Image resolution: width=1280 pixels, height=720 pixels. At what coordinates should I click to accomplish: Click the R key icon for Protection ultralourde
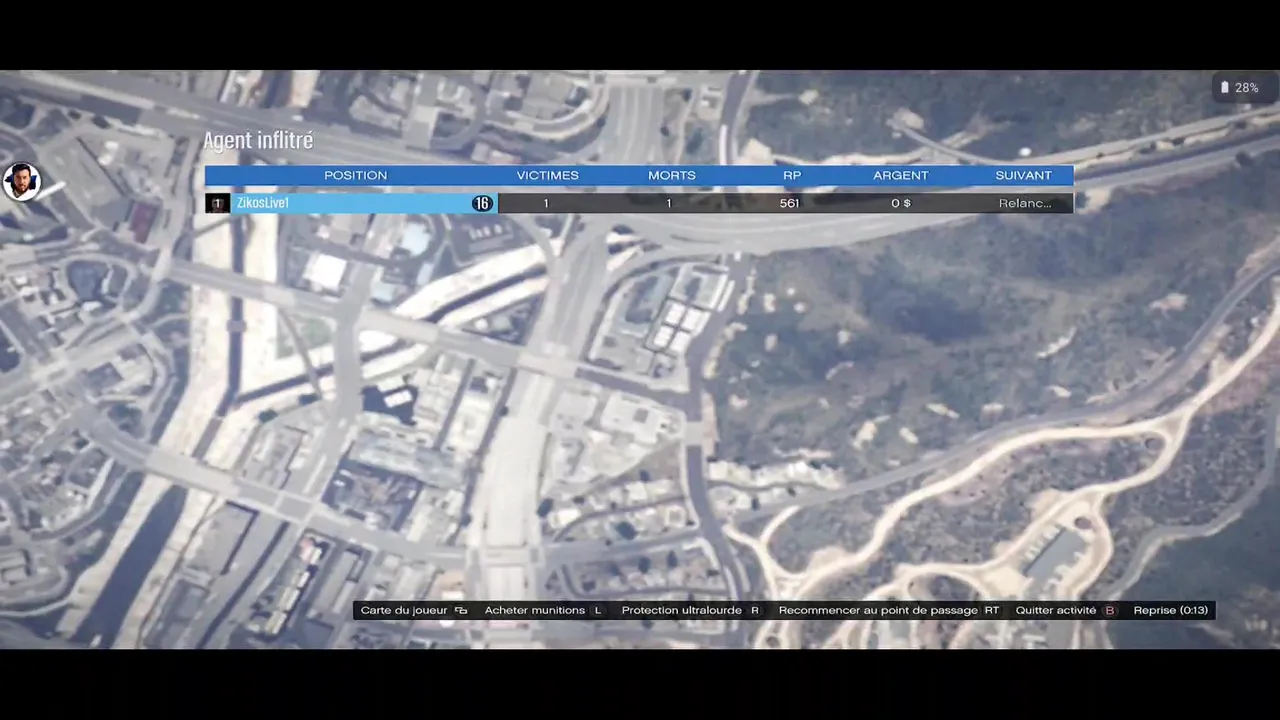click(x=755, y=610)
